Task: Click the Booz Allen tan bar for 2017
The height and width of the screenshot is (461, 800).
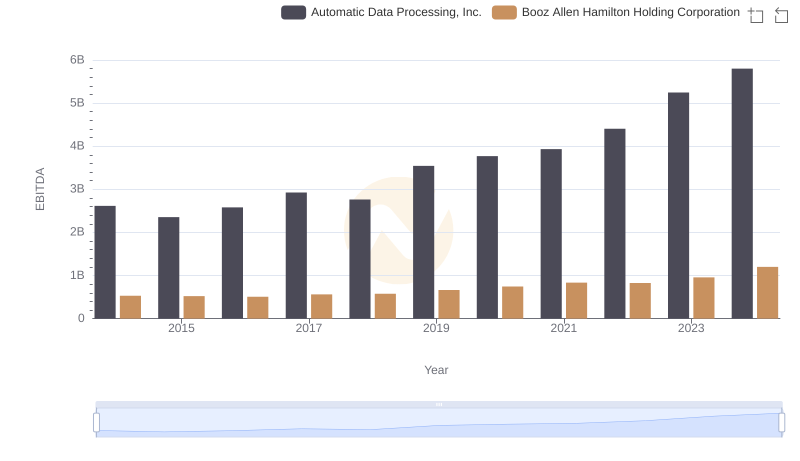Action: pyautogui.click(x=321, y=306)
